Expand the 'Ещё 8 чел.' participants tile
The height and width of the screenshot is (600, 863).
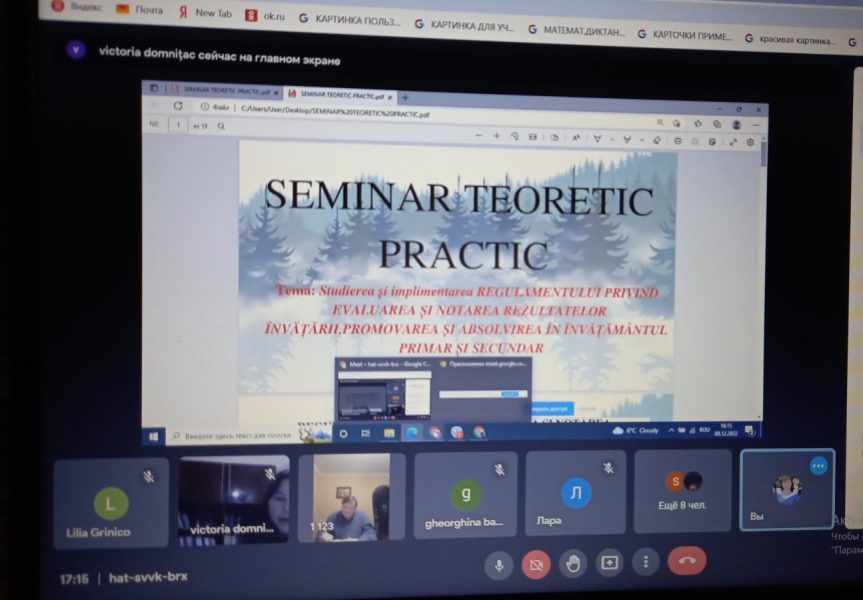click(683, 491)
